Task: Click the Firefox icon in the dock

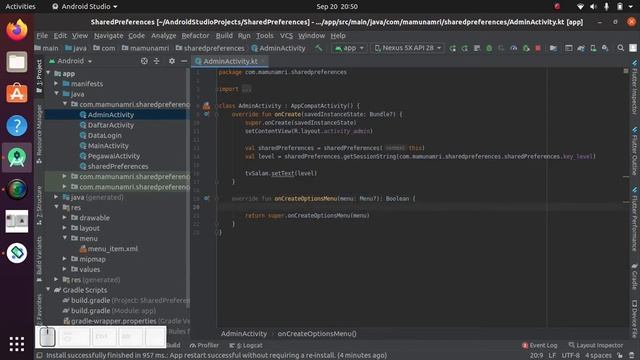Action: [17, 30]
